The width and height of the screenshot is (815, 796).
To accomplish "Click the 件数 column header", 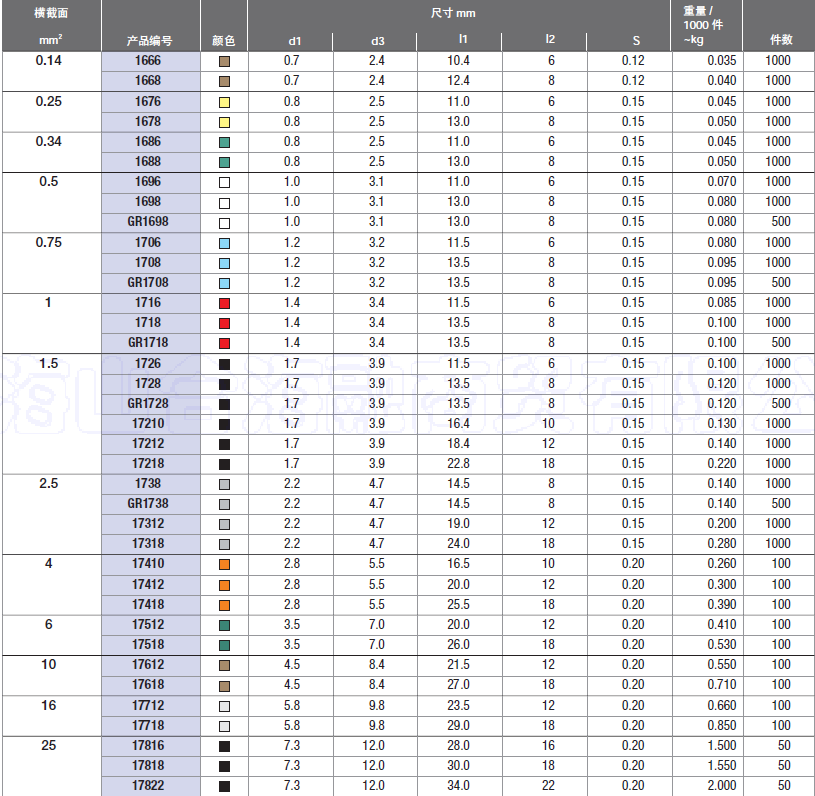I will (780, 40).
